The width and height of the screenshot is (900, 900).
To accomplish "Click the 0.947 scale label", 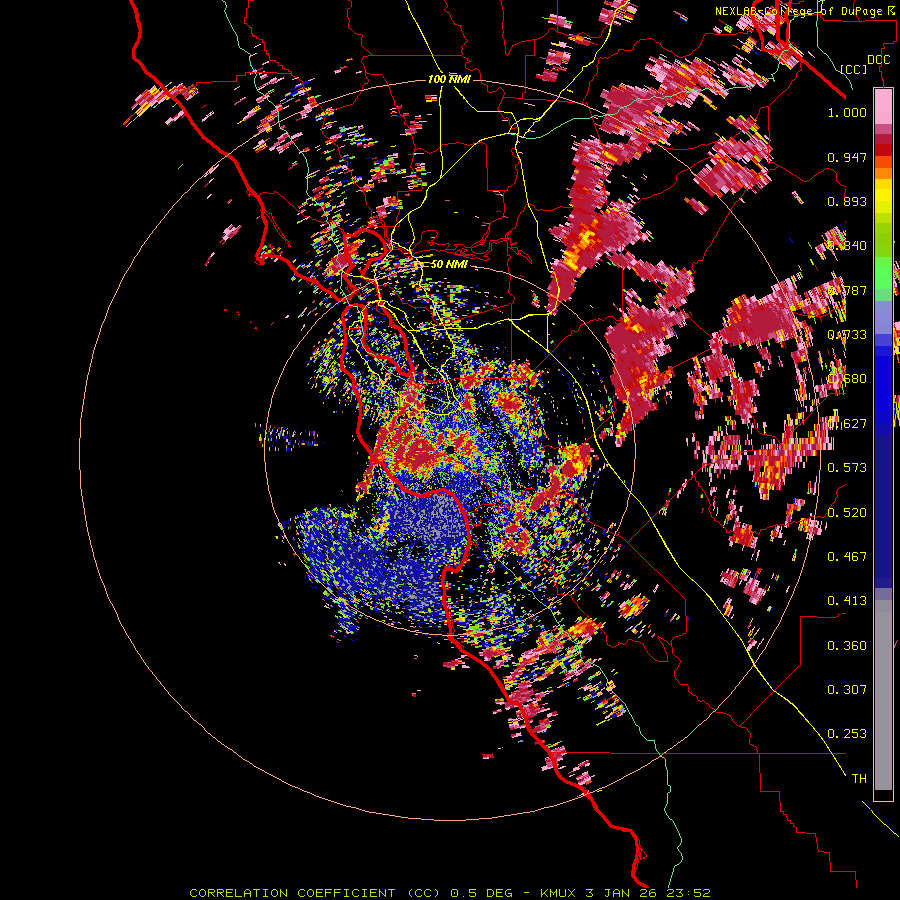I will (847, 157).
